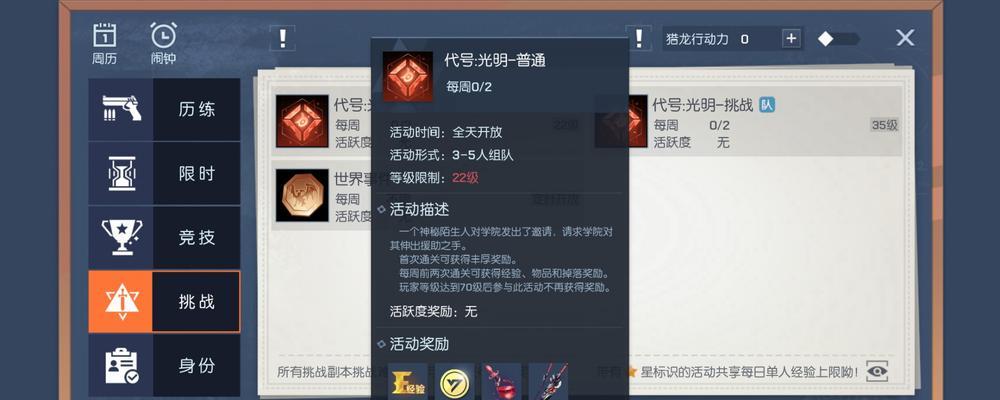Open the 身份 tab
Viewport: 1000px width, 400px height.
click(165, 366)
